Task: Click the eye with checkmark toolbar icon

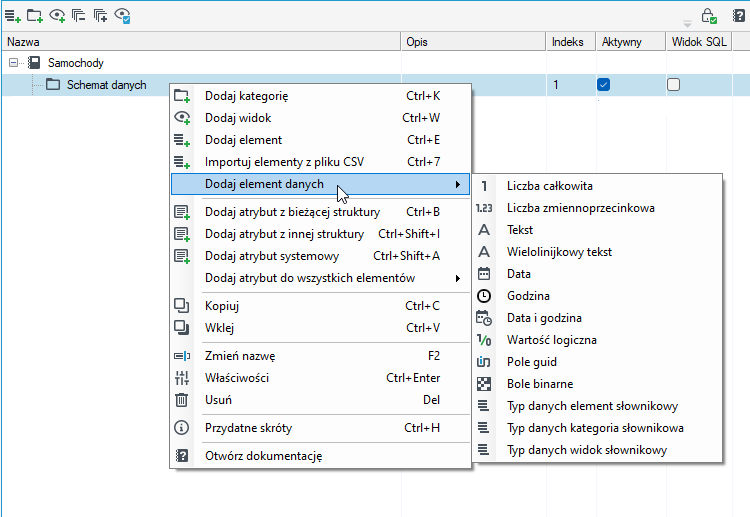Action: tap(122, 16)
